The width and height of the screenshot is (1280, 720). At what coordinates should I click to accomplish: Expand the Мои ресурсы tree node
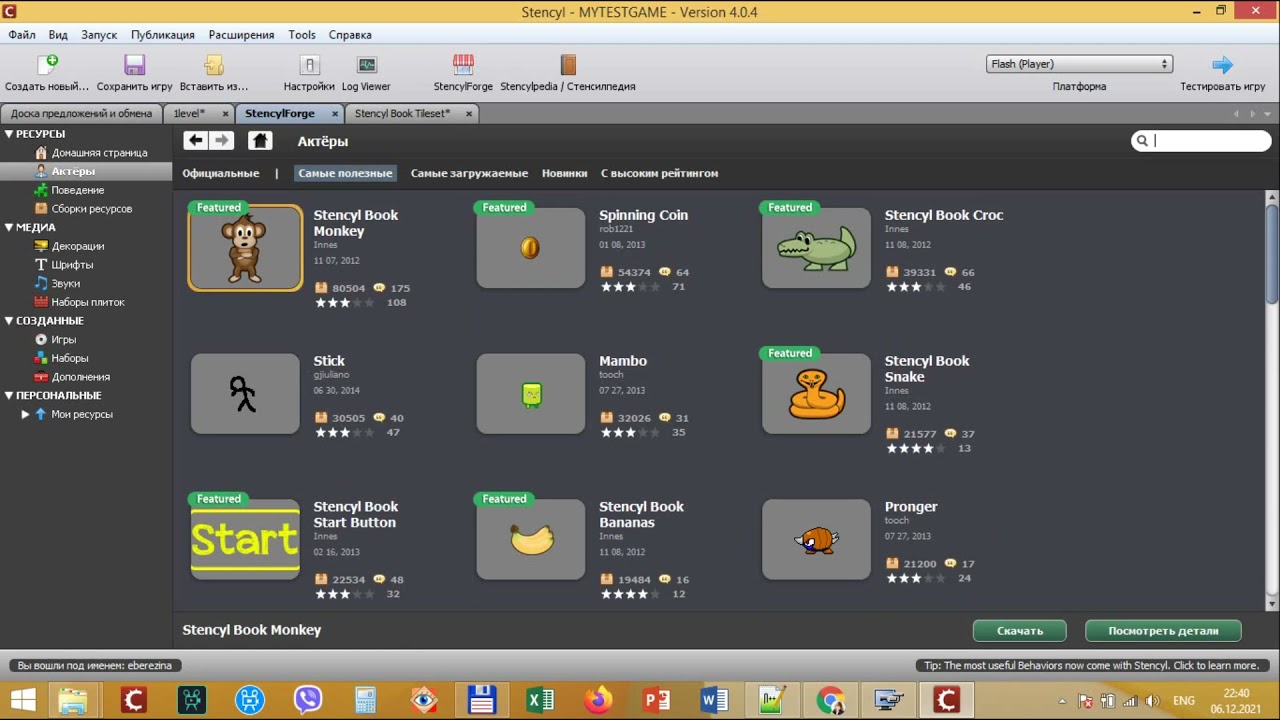[25, 414]
